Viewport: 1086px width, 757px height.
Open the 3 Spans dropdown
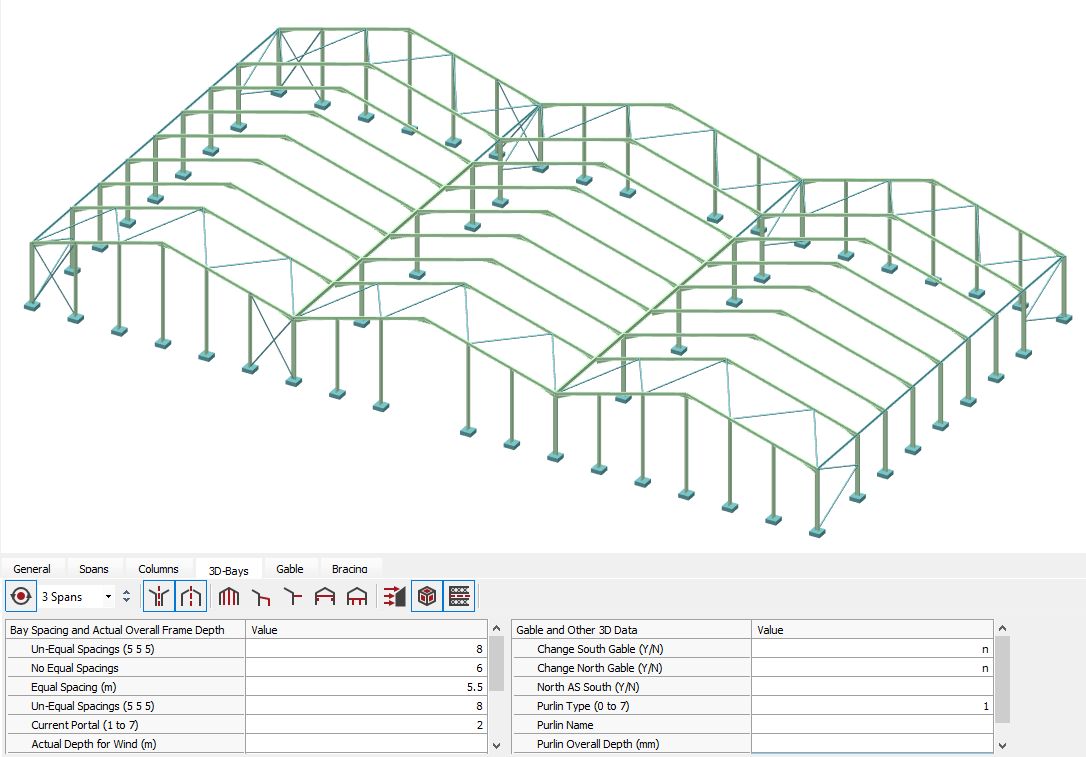tap(108, 597)
